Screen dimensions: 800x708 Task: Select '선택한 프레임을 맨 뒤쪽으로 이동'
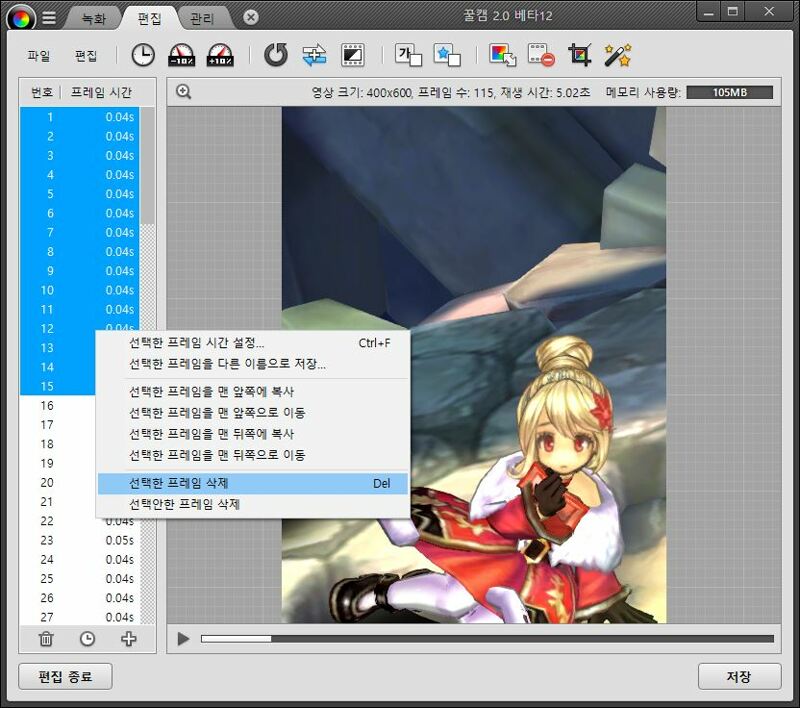click(x=253, y=455)
